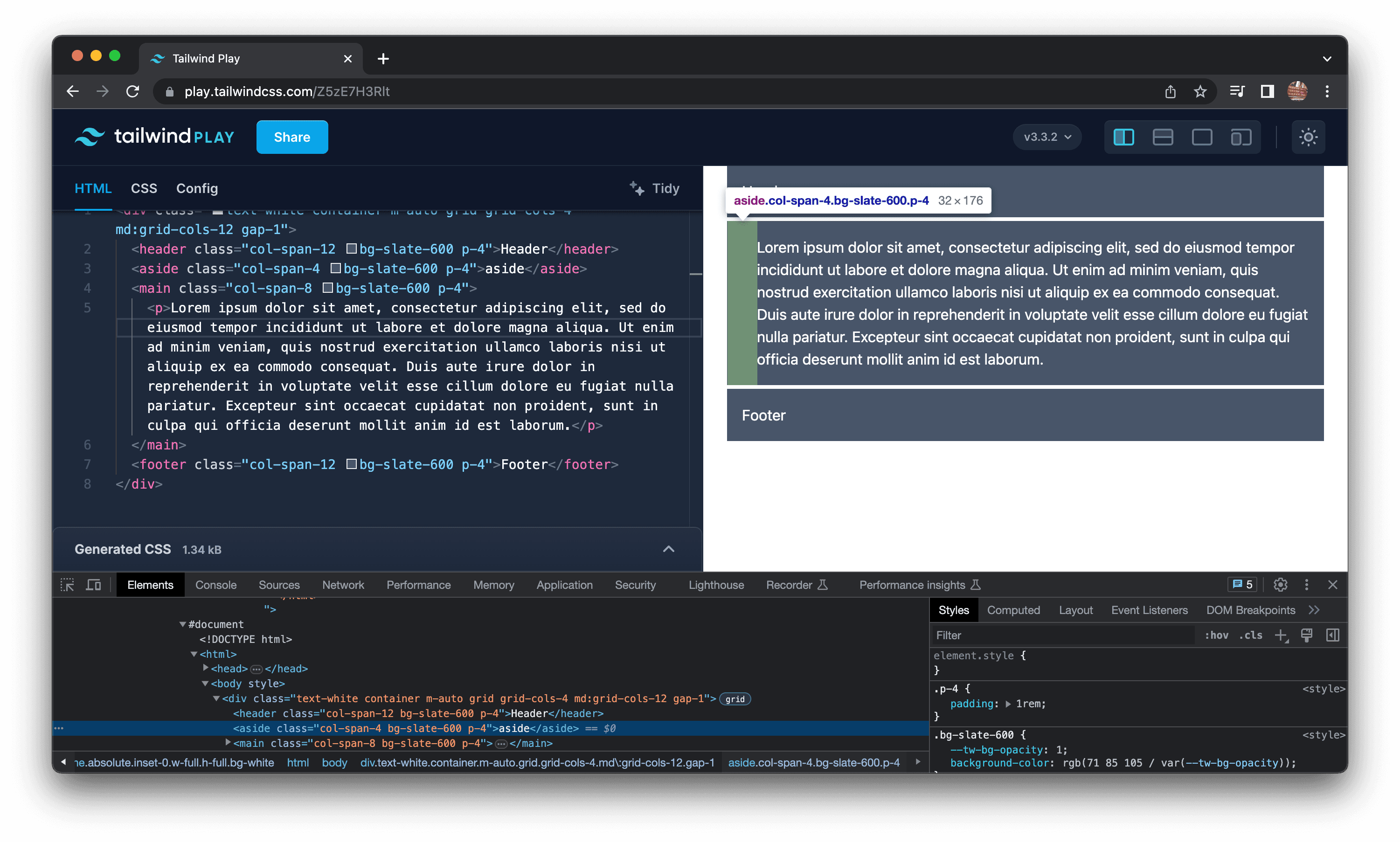Click the Tidy formatting button
The height and width of the screenshot is (842, 1400).
click(x=654, y=188)
